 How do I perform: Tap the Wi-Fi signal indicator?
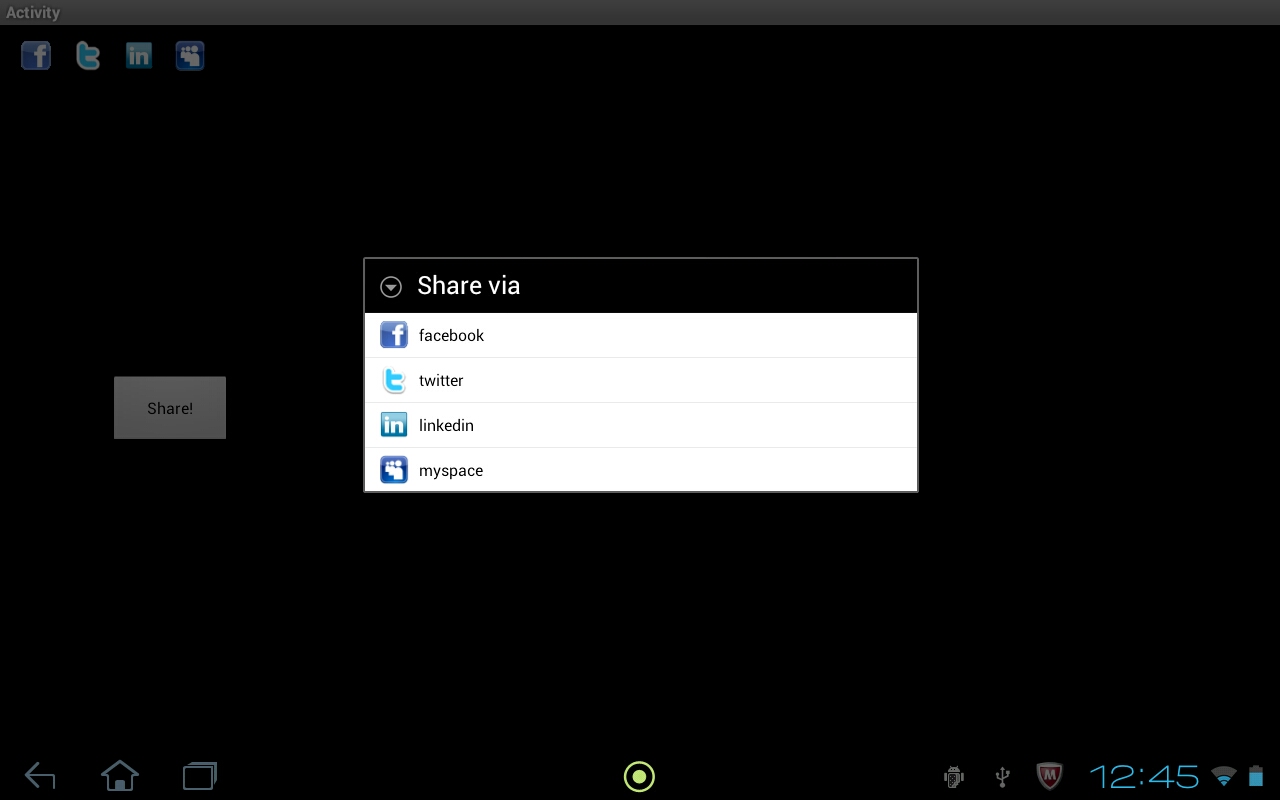coord(1224,776)
